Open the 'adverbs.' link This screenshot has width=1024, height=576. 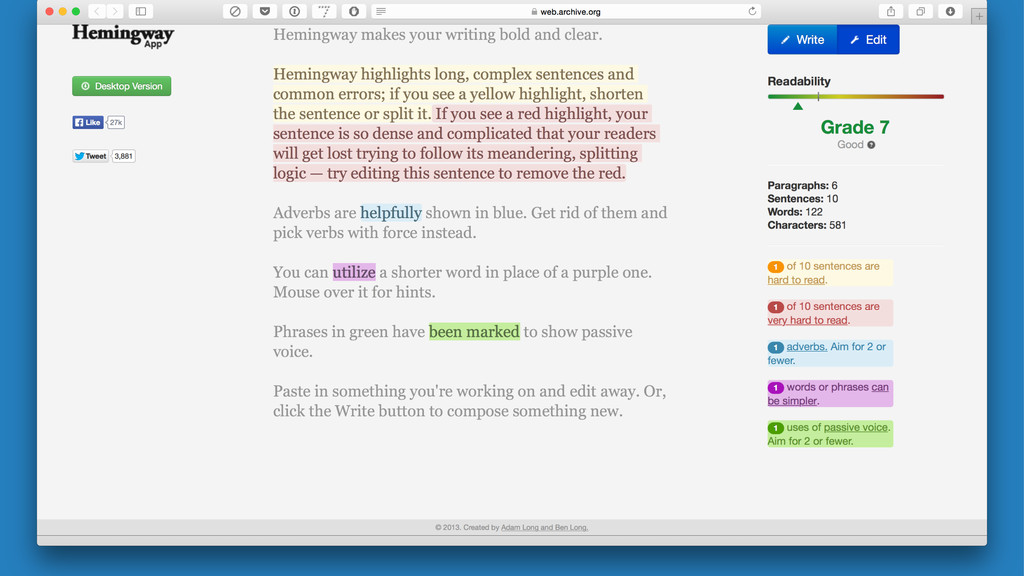(807, 347)
